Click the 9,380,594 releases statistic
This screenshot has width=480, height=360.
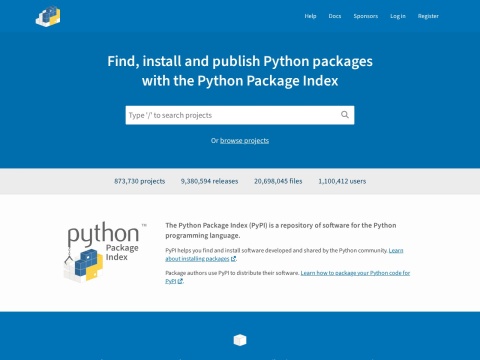click(x=209, y=181)
